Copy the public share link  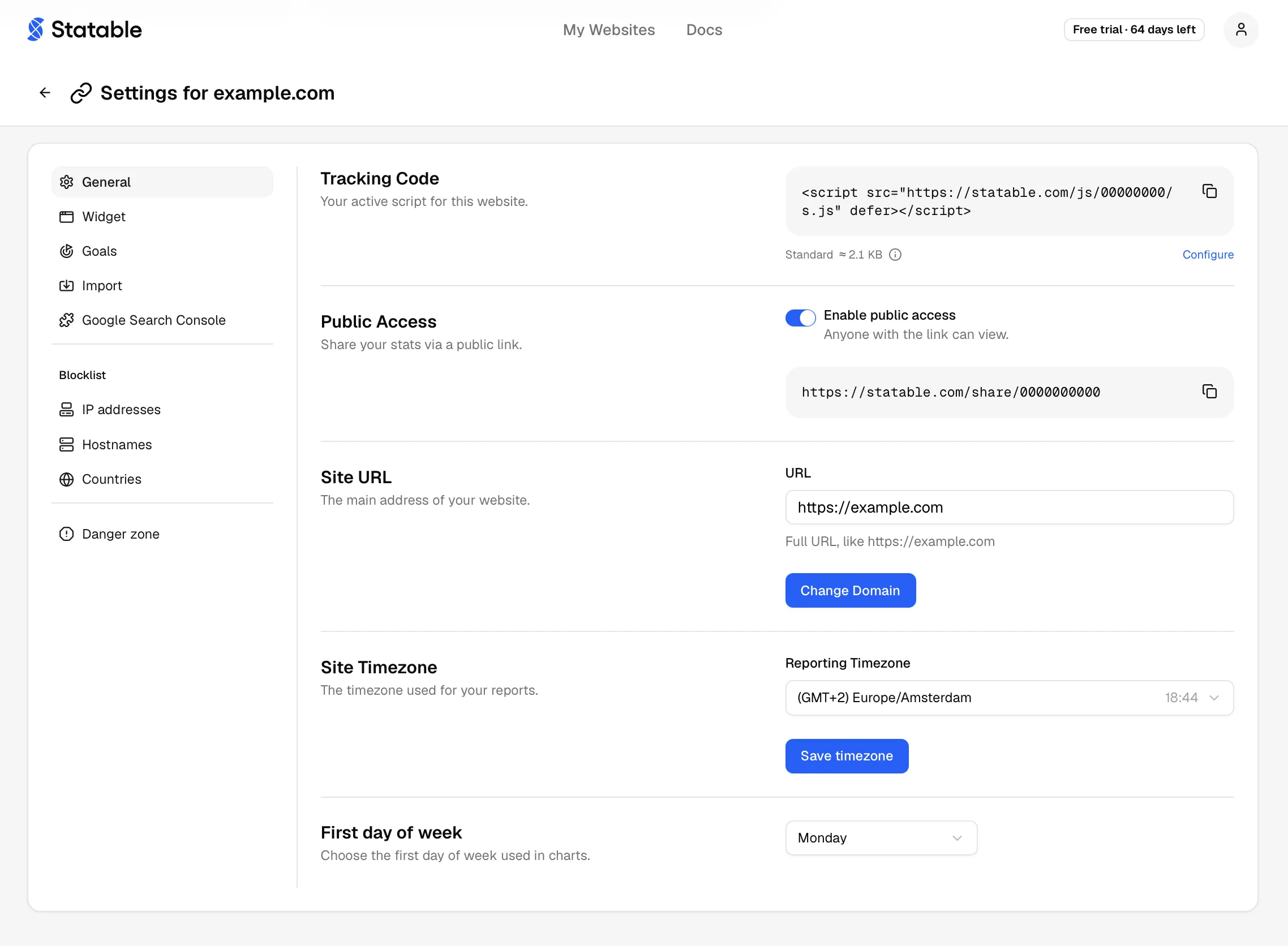click(x=1209, y=392)
